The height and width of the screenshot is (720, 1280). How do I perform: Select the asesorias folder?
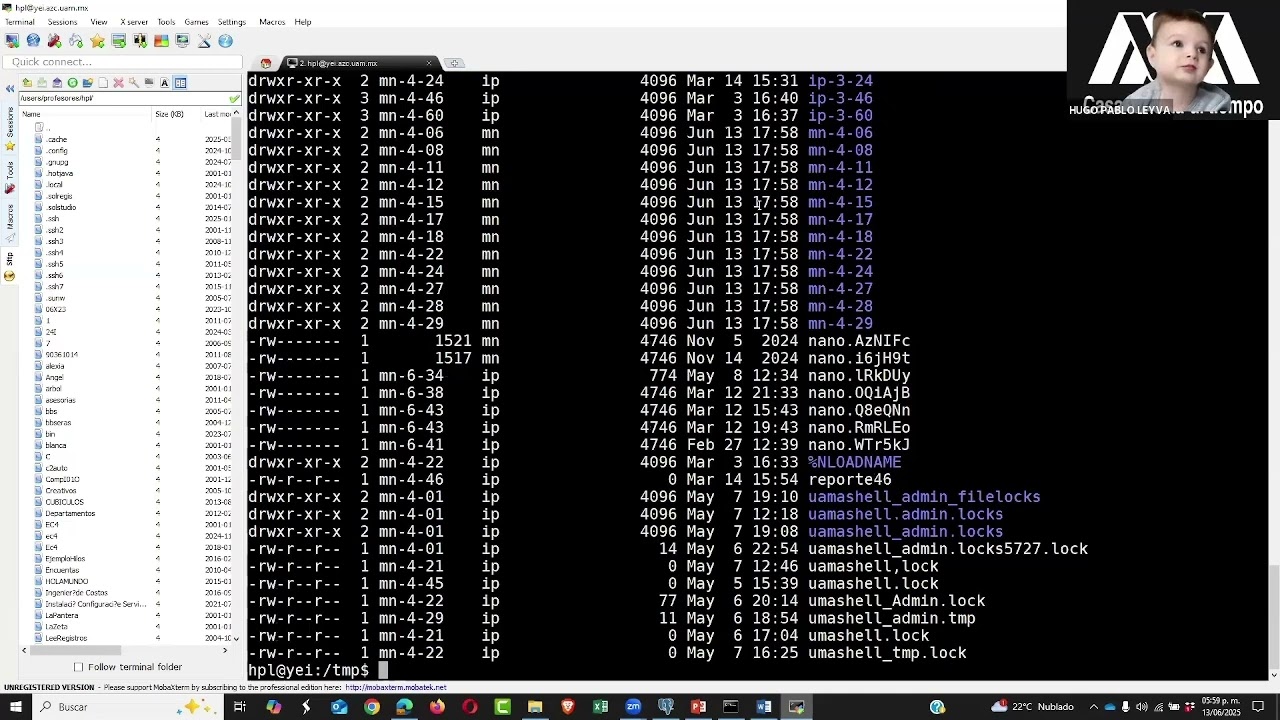(60, 400)
